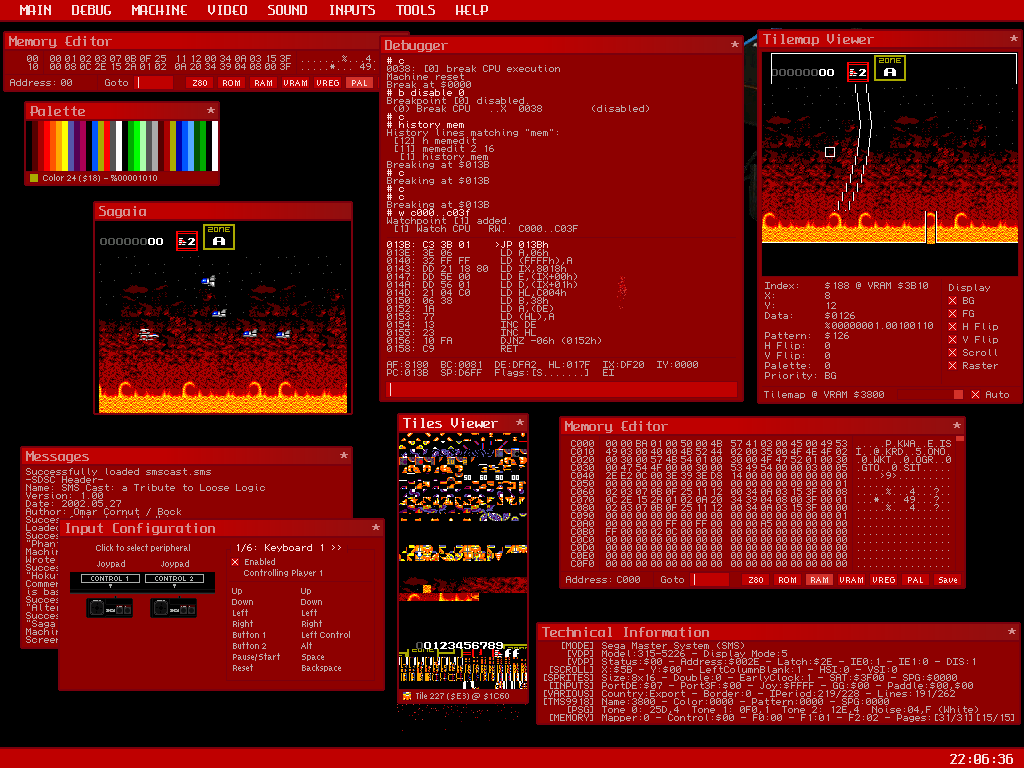The image size is (1024, 768).
Task: Click the tile icon beside Tile 227
Action: pos(408,696)
